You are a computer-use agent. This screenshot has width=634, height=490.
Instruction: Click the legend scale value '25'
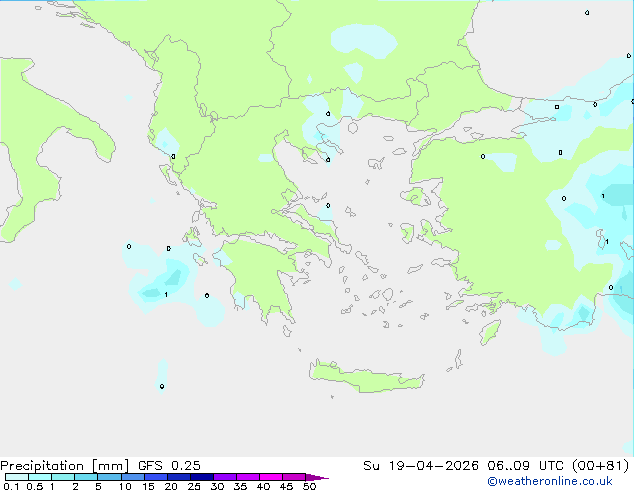pyautogui.click(x=194, y=486)
